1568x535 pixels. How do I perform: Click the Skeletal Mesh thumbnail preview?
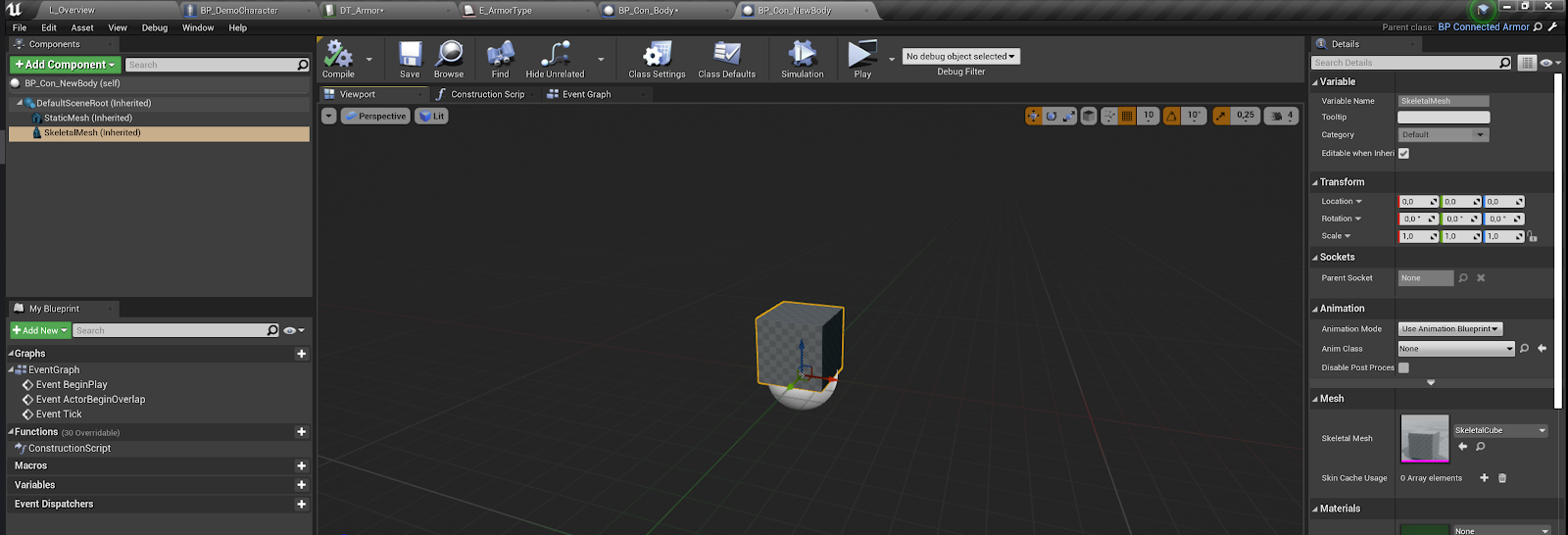1424,438
